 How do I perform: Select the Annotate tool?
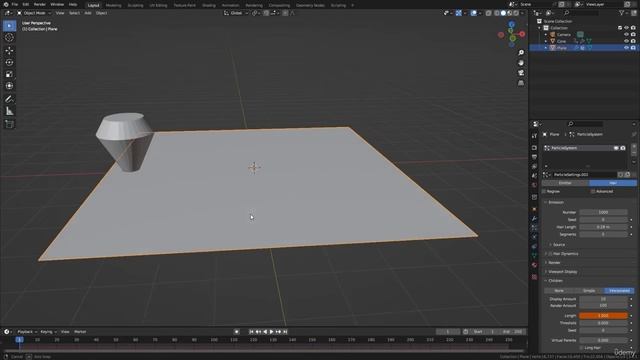coord(9,99)
